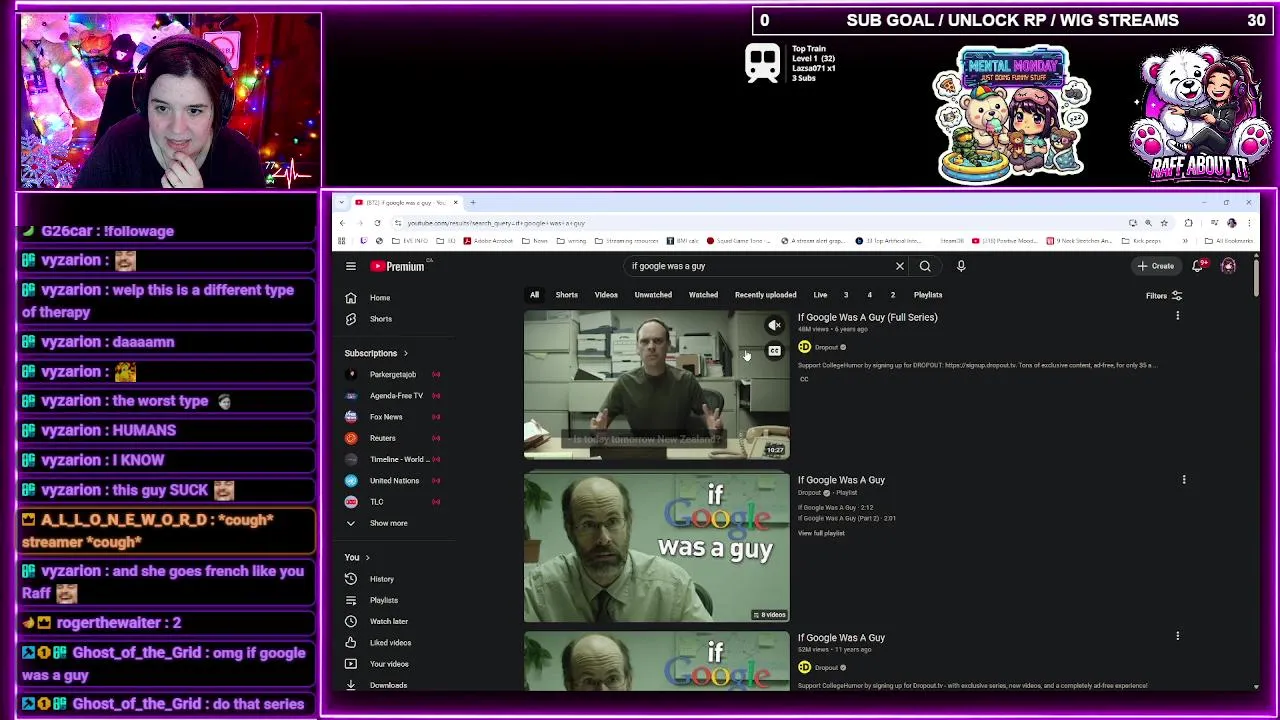Open more options for Full Series video

point(1177,316)
